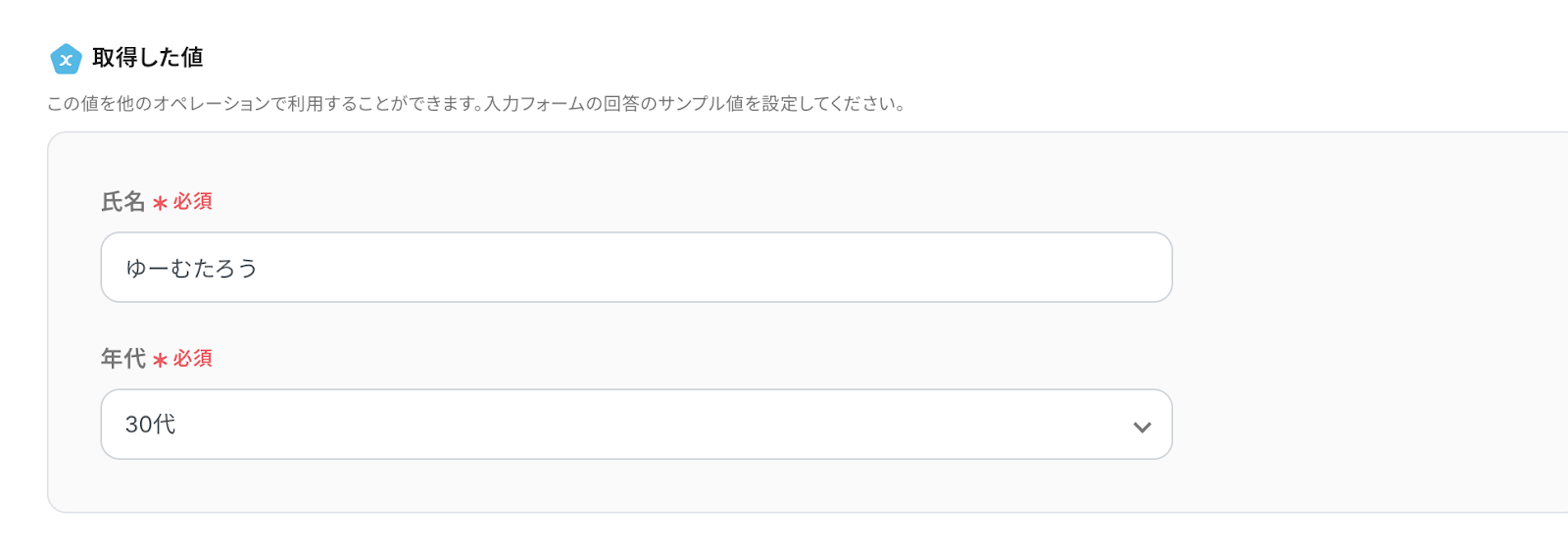Open the 年代 dropdown select box
The image size is (1568, 557).
point(635,424)
